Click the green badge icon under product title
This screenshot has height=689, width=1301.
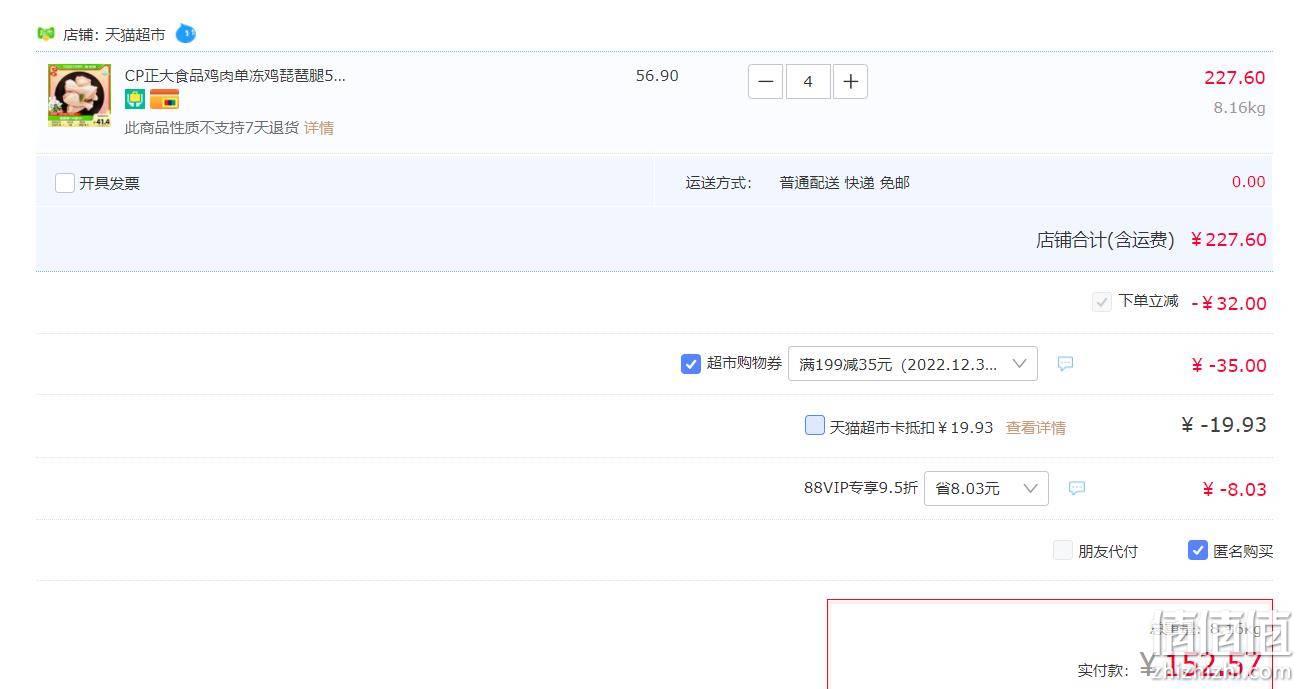click(135, 99)
